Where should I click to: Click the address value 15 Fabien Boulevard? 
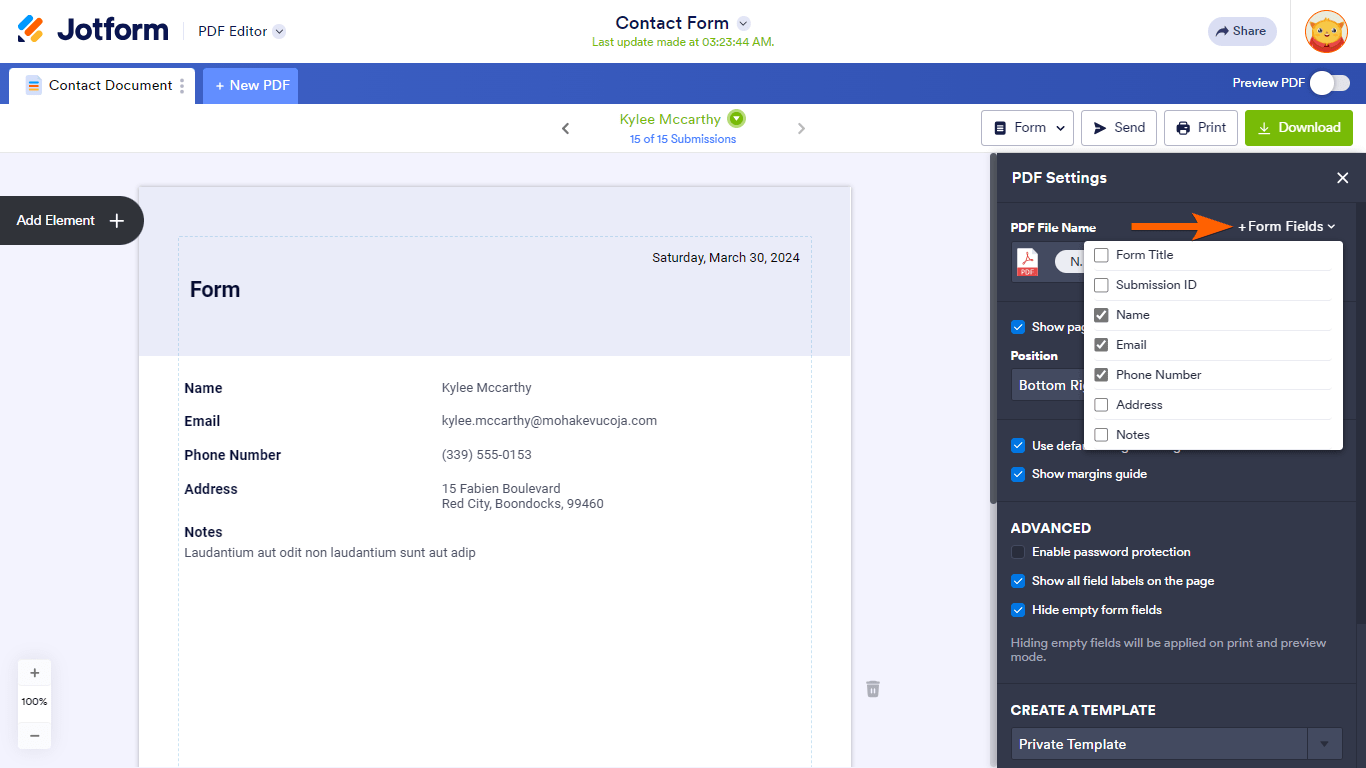click(501, 489)
